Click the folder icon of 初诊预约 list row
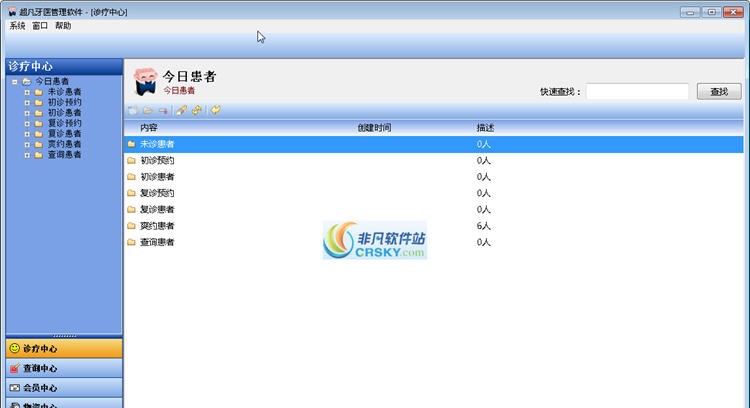The image size is (750, 408). [131, 160]
